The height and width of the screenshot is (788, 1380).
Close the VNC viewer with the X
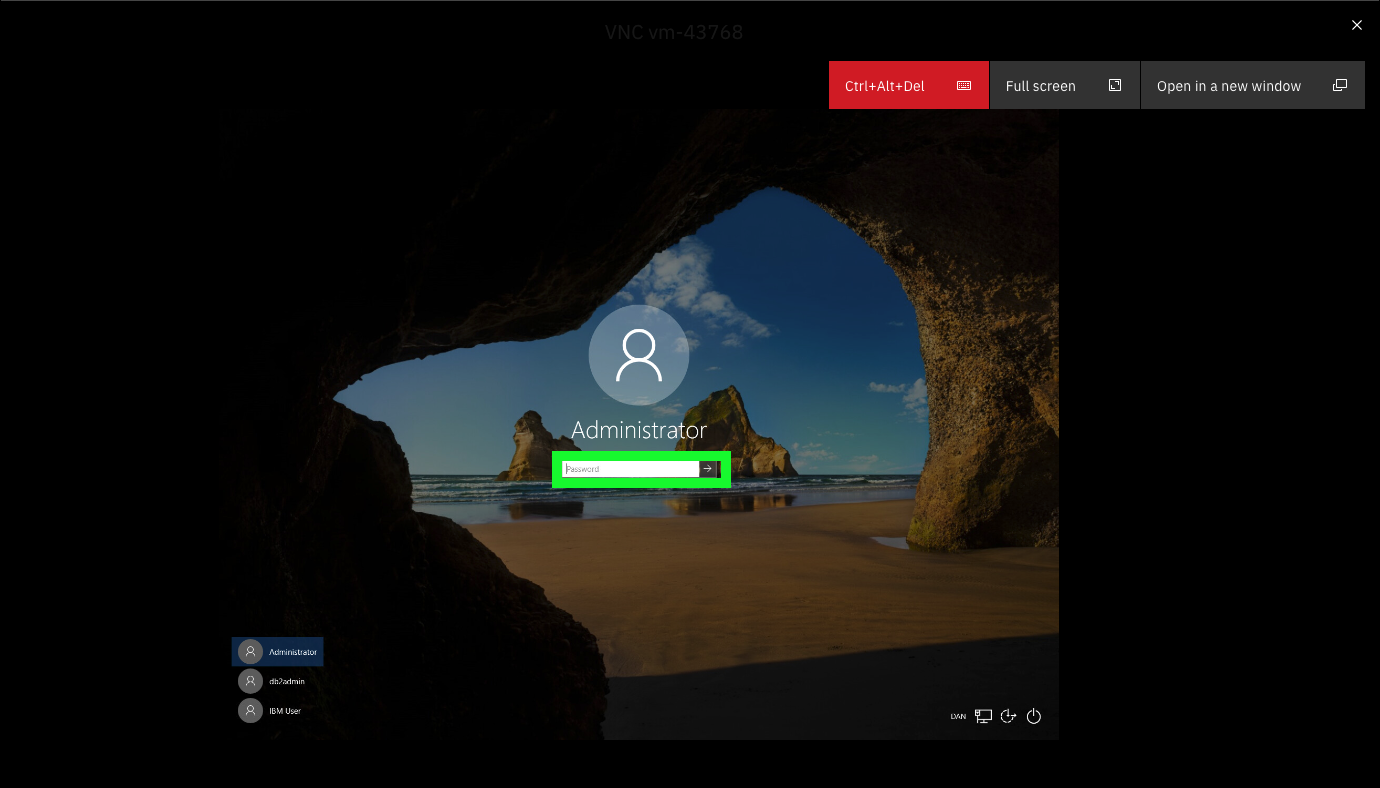(1356, 25)
